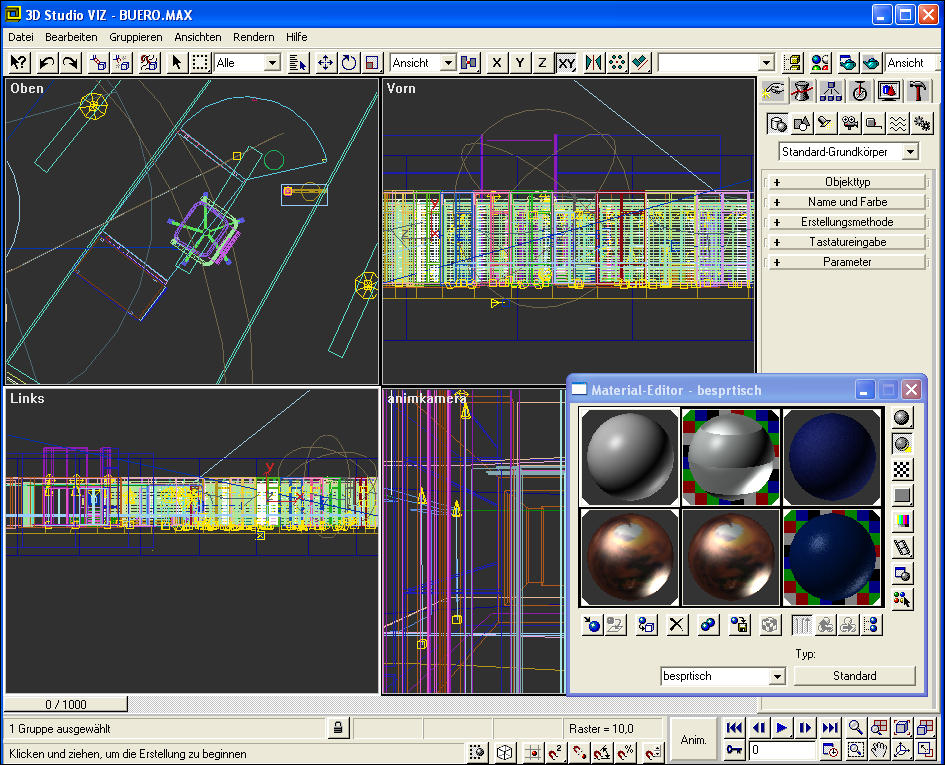Select the Scale tool
The width and height of the screenshot is (945, 765).
[x=372, y=63]
